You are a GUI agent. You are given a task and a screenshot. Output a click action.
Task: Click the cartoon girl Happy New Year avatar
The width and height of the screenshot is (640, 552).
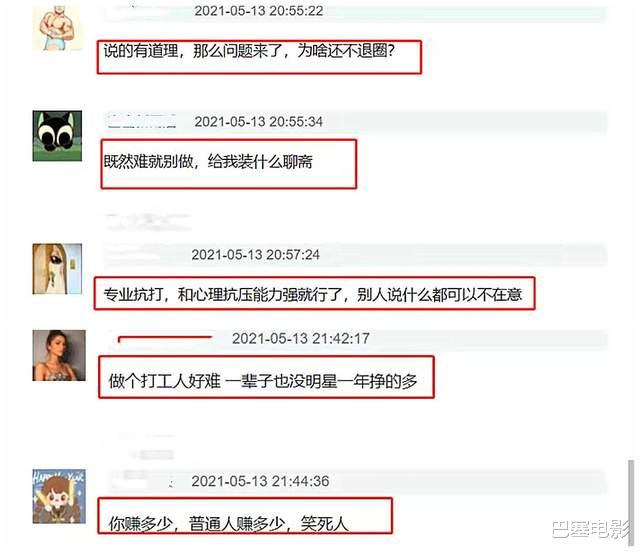click(x=59, y=496)
